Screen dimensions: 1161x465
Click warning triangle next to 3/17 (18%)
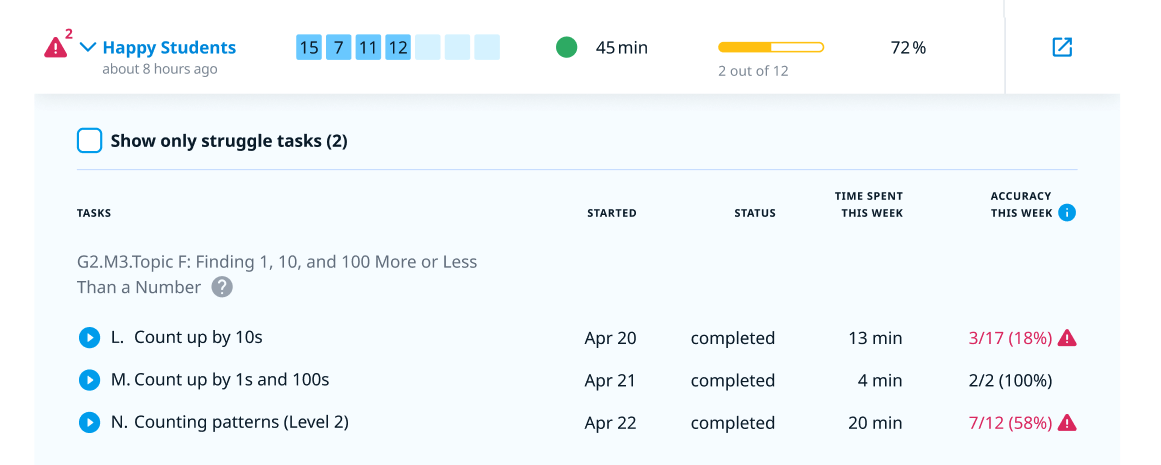1067,338
